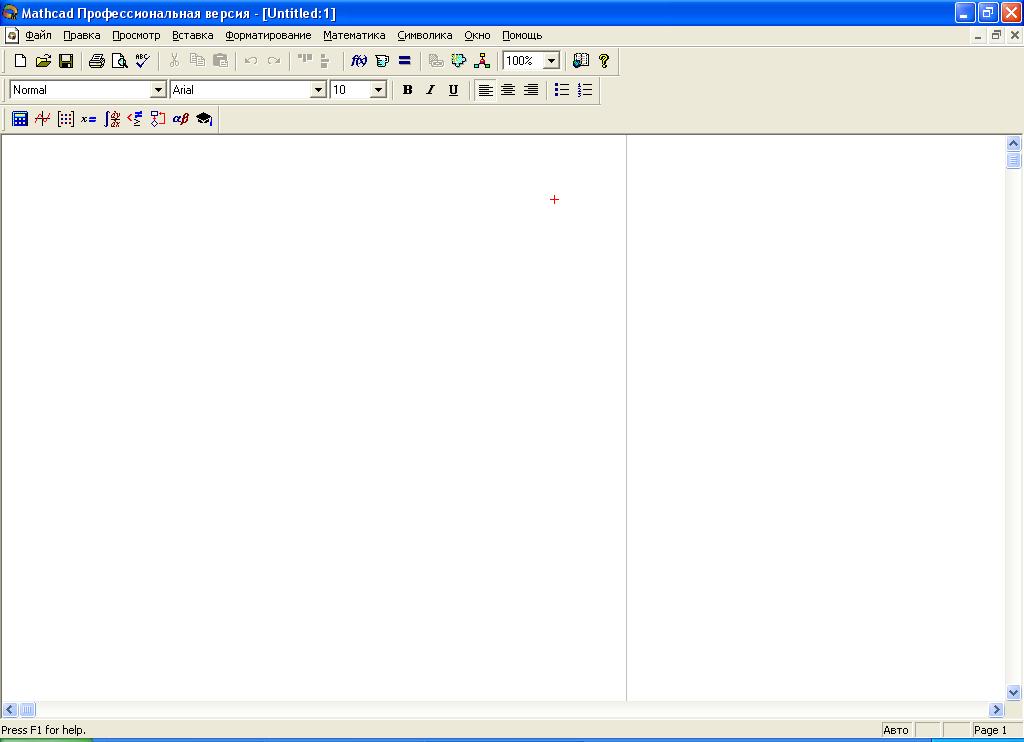
Task: Open Print Preview magnifier icon
Action: pos(120,61)
